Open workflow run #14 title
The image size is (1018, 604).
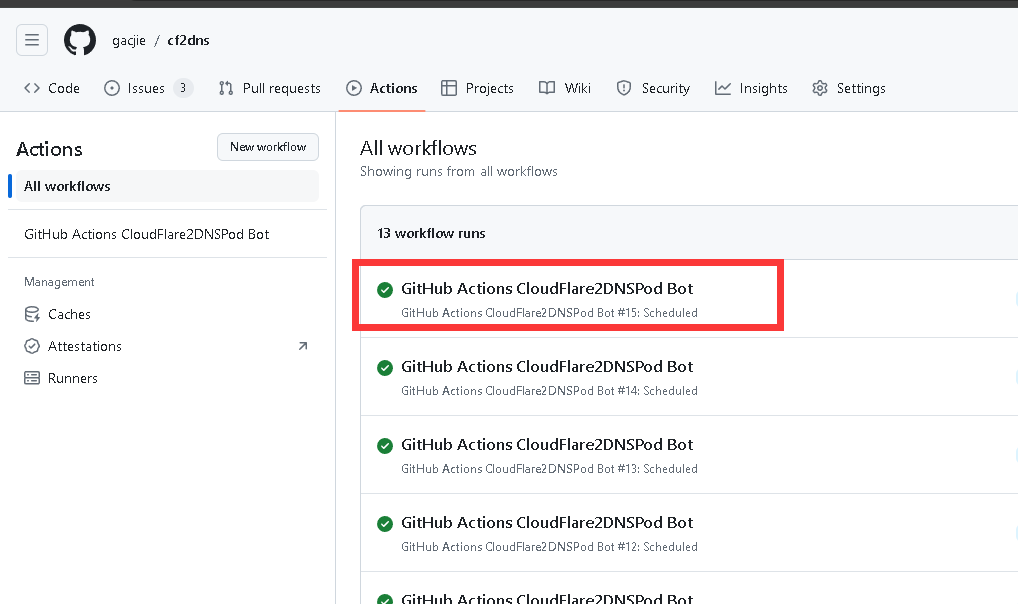pyautogui.click(x=547, y=366)
